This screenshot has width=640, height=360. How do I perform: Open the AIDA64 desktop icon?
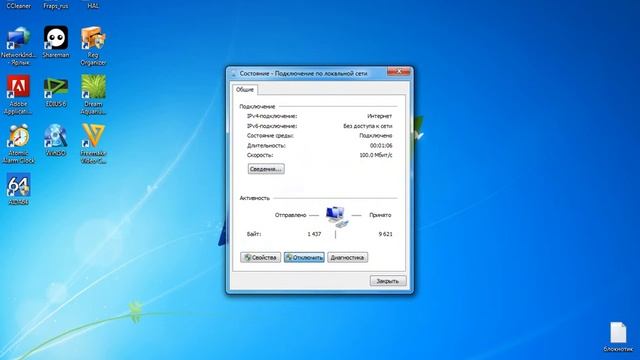click(18, 189)
